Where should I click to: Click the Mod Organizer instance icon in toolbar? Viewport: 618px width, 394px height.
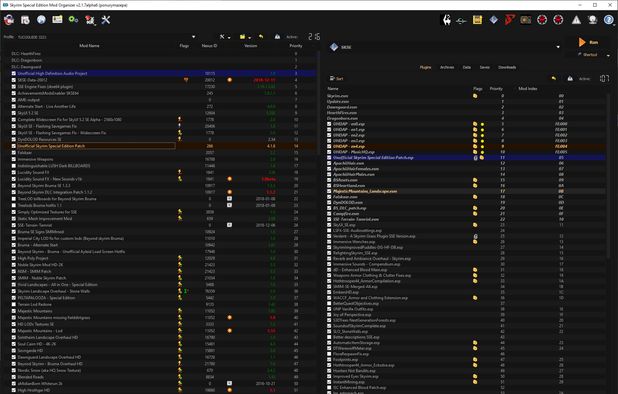tap(9, 20)
